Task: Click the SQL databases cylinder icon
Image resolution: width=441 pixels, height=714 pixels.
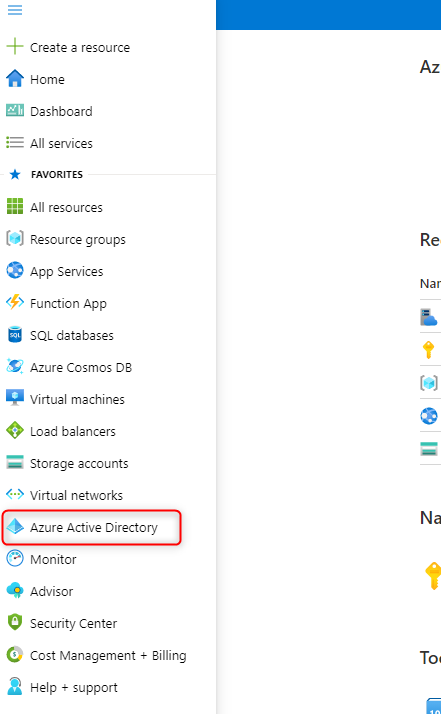Action: (15, 334)
